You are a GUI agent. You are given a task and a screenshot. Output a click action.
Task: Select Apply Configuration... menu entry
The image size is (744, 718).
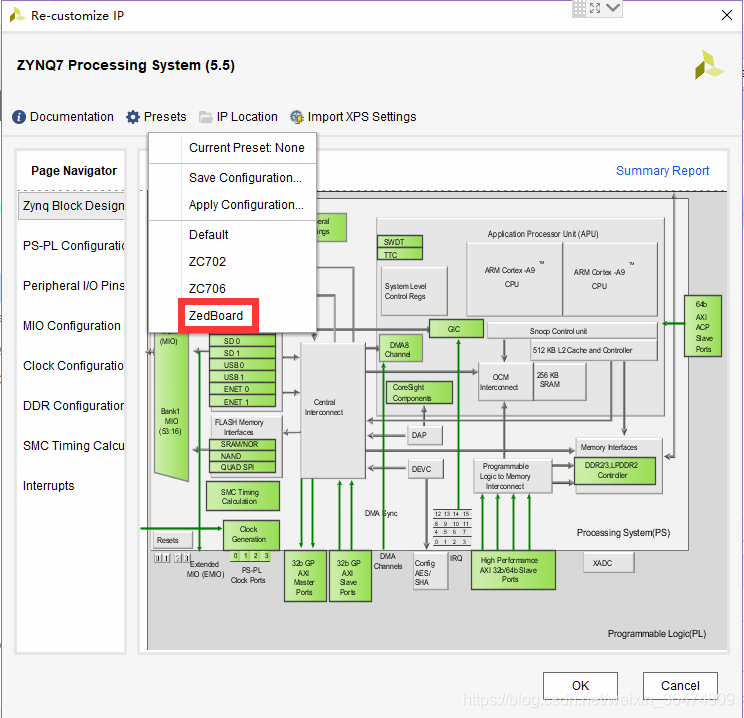click(232, 205)
